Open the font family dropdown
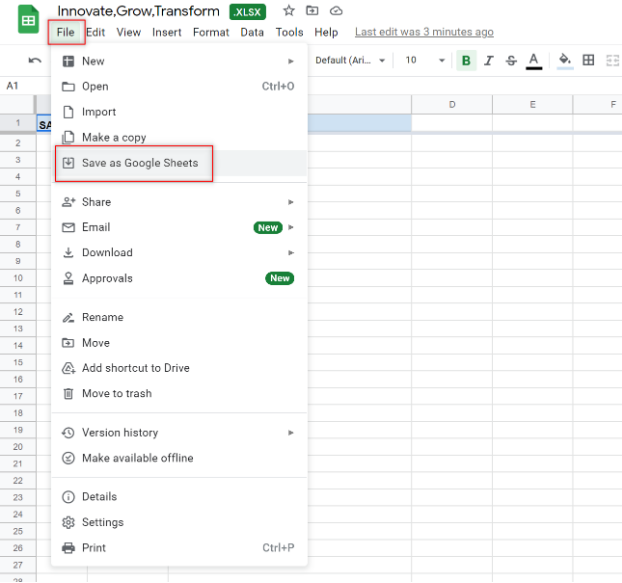 (350, 60)
